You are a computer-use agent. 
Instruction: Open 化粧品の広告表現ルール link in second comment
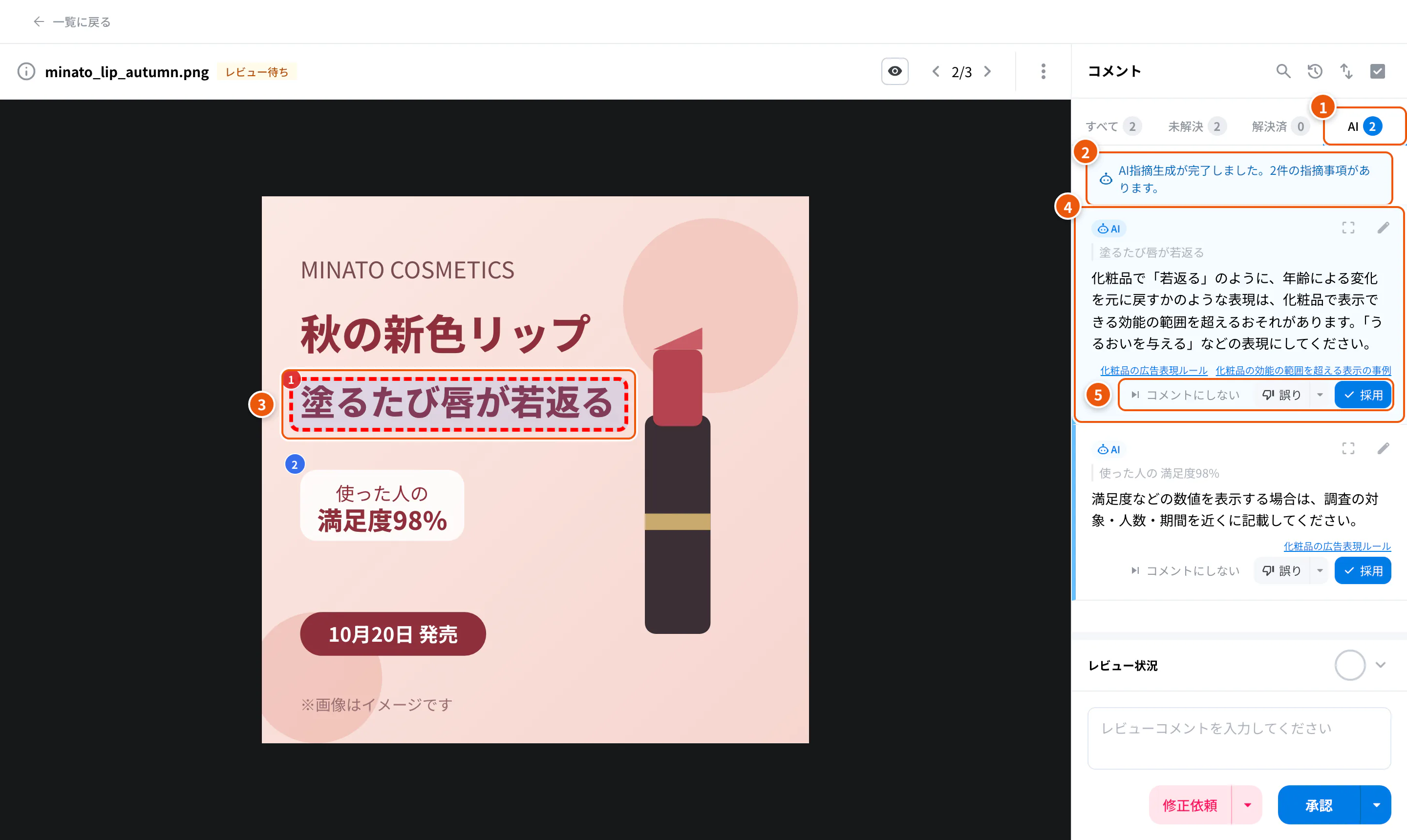point(1337,546)
